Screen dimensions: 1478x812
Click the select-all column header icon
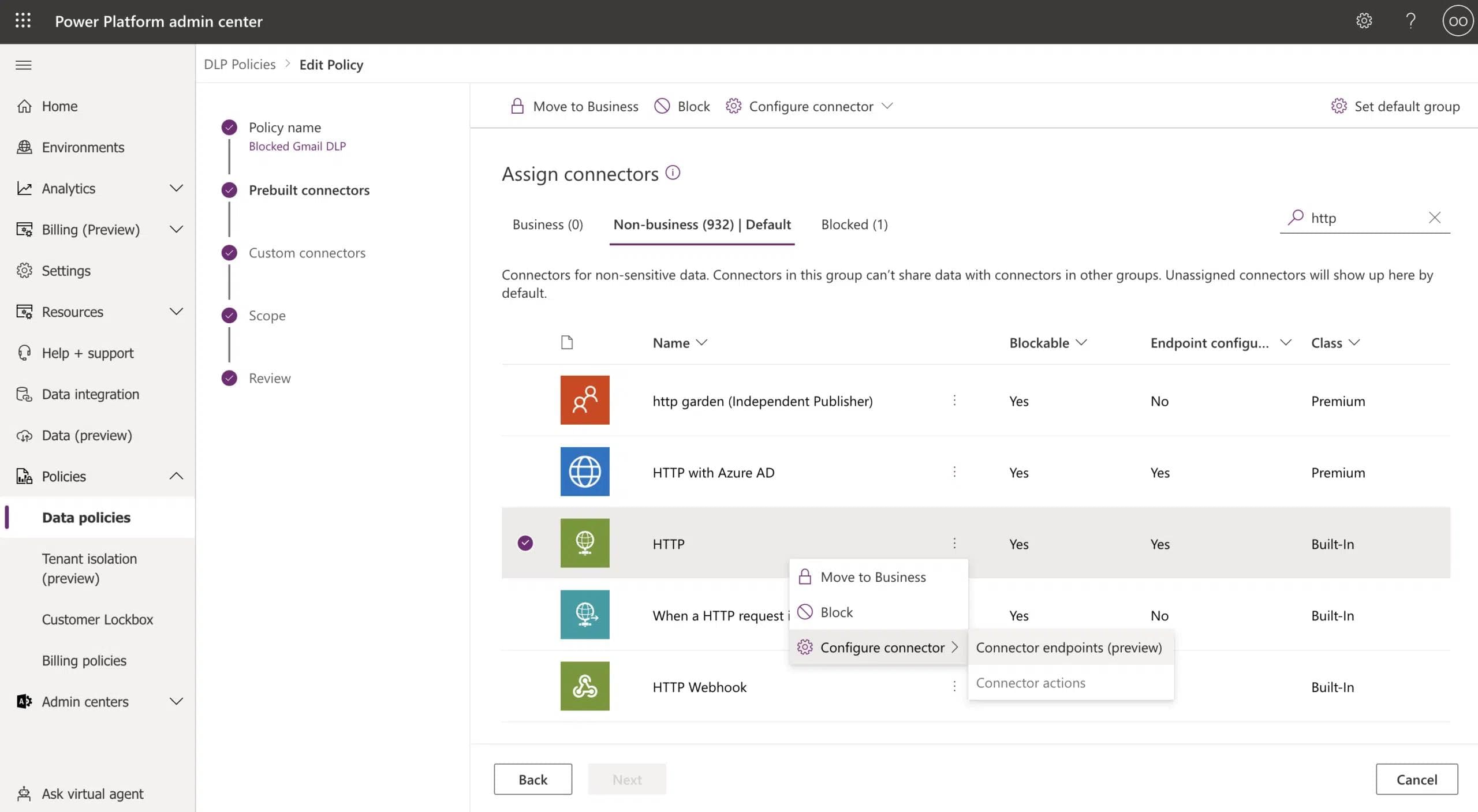click(567, 343)
